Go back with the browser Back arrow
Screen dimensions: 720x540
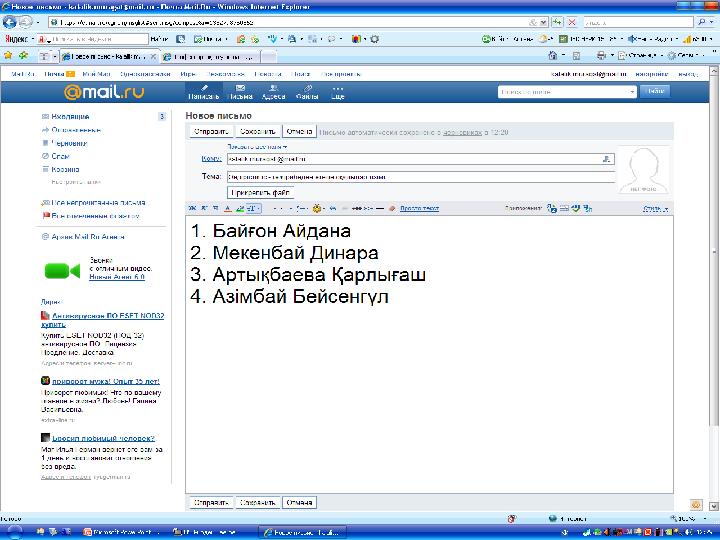(10, 22)
